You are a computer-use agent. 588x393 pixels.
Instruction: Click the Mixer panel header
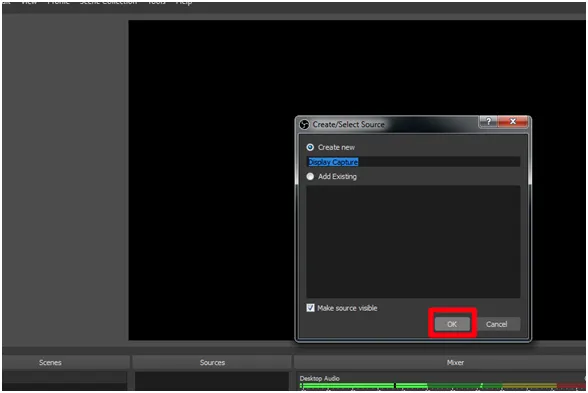click(440, 362)
